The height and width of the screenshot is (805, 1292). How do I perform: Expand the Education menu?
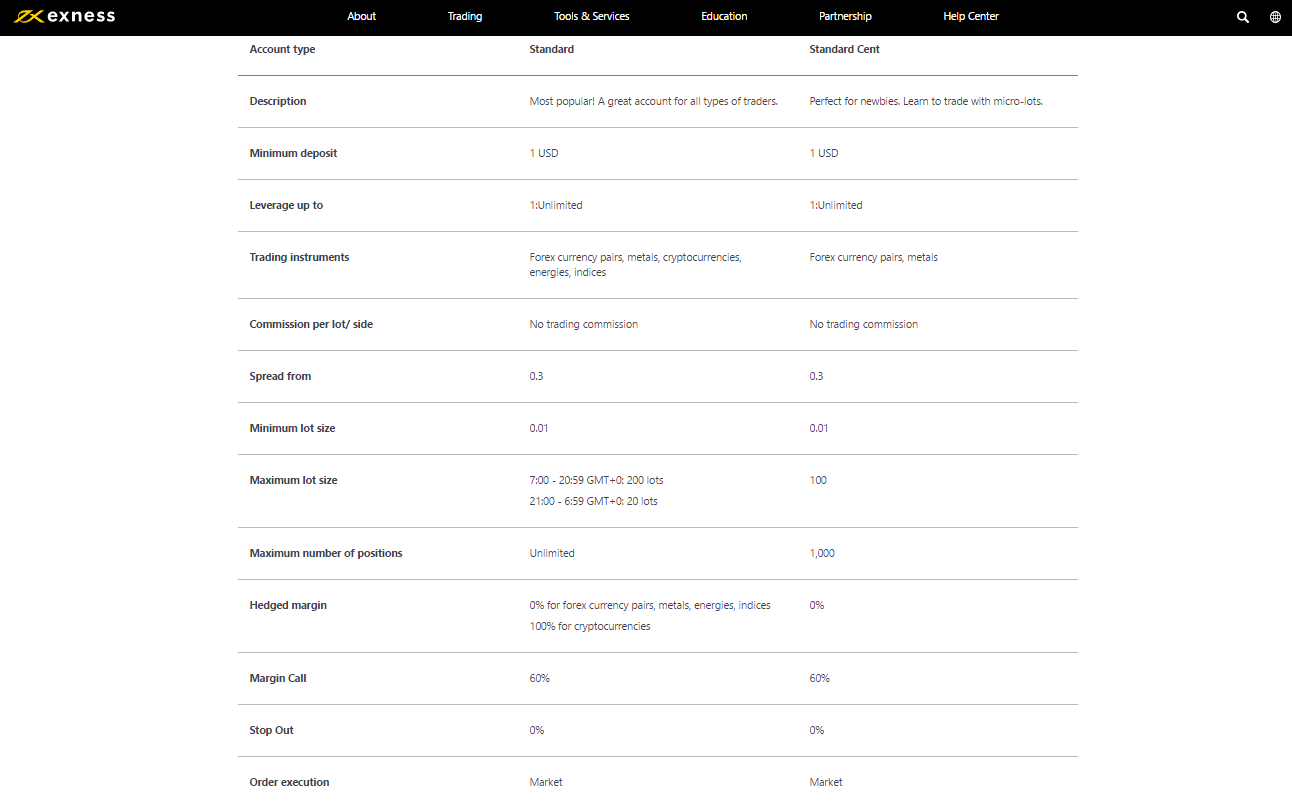[724, 16]
